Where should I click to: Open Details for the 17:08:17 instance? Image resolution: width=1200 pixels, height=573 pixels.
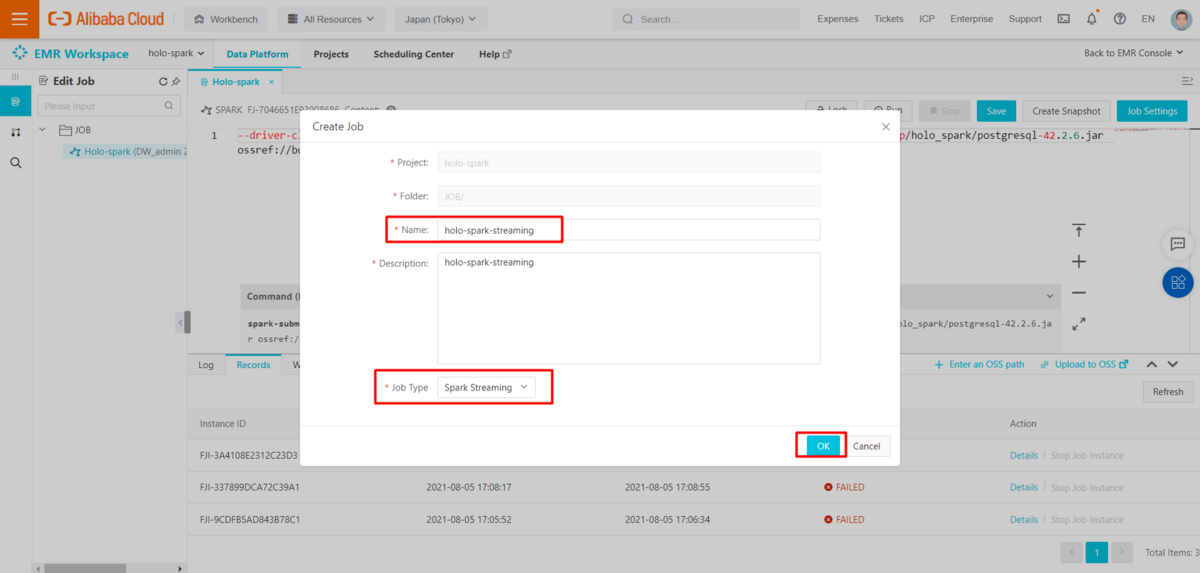(x=1024, y=488)
